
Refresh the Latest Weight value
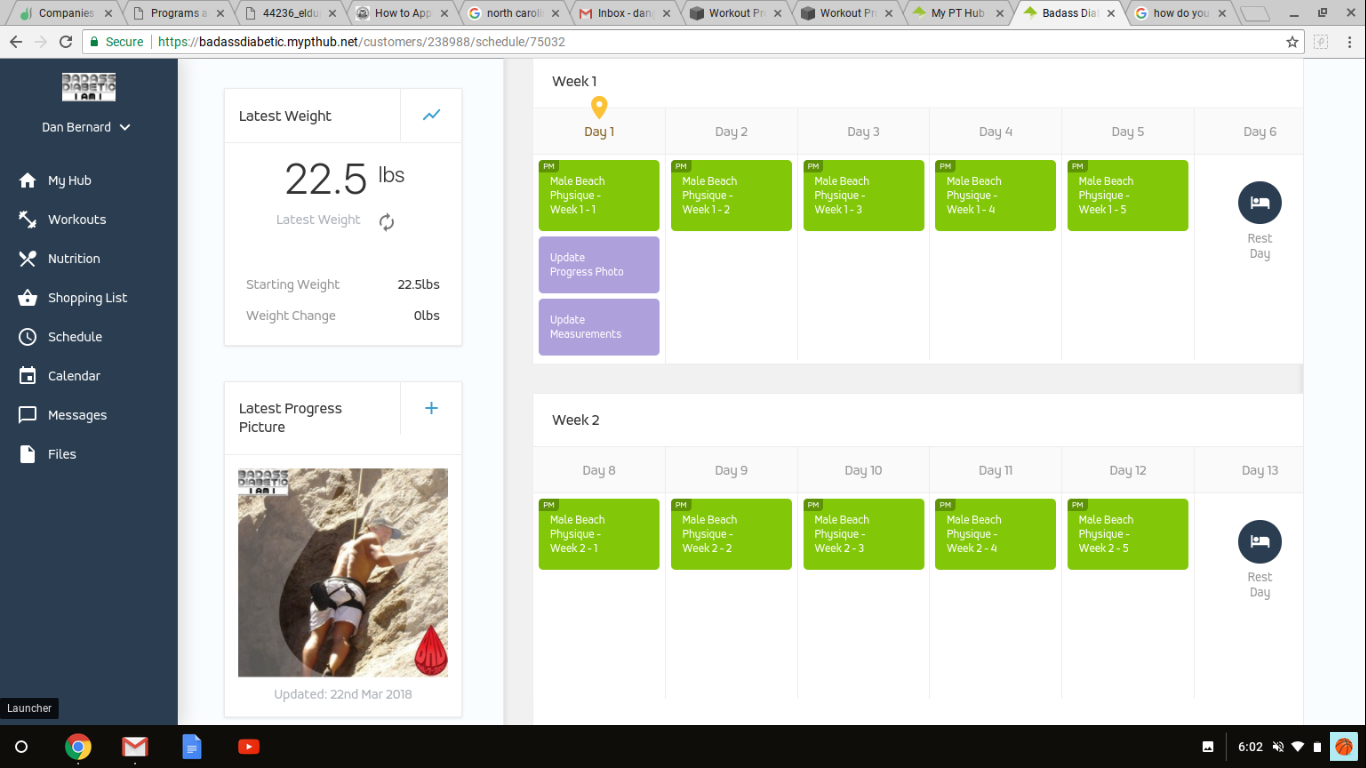(386, 222)
